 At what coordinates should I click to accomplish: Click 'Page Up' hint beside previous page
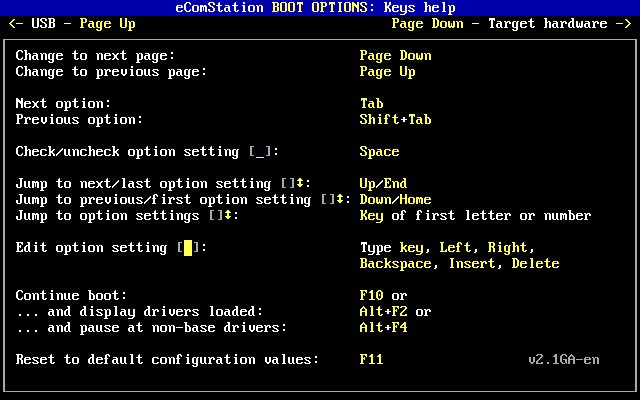point(387,72)
